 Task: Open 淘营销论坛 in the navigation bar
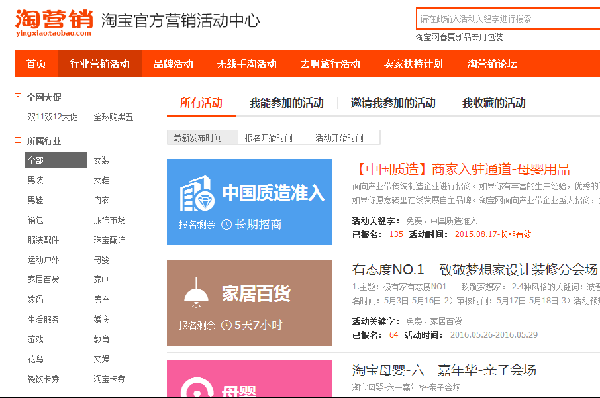point(492,64)
